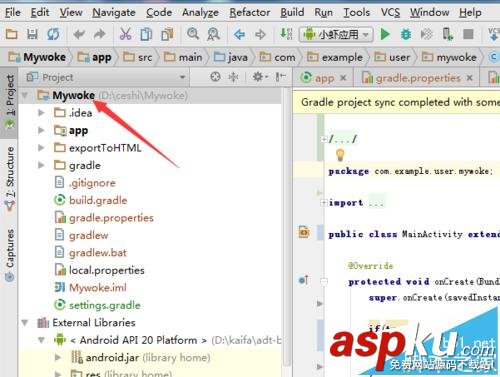Click the Cut scissors icon

[x=125, y=34]
